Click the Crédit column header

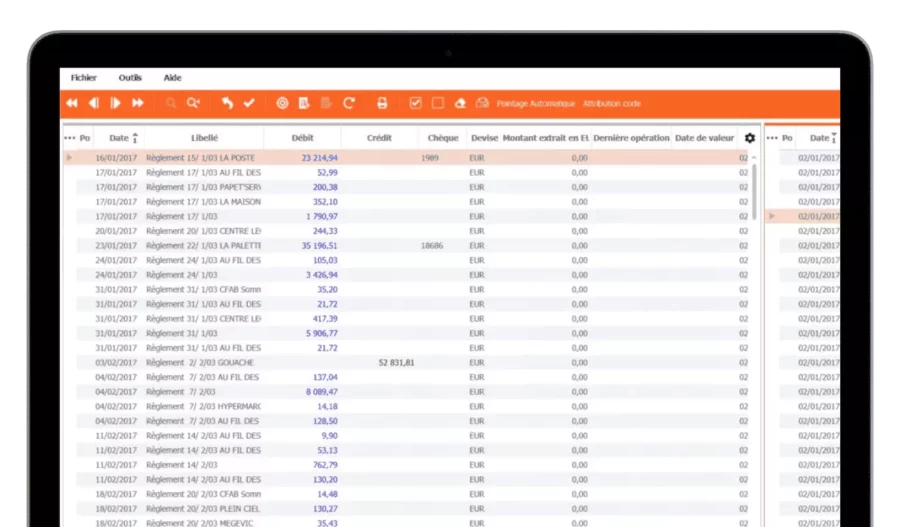tap(379, 138)
